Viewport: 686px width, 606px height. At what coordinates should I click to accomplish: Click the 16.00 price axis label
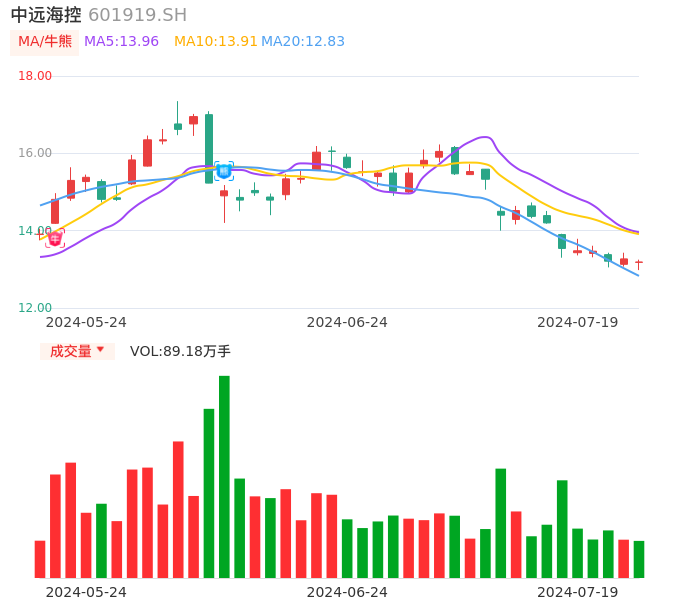click(35, 153)
